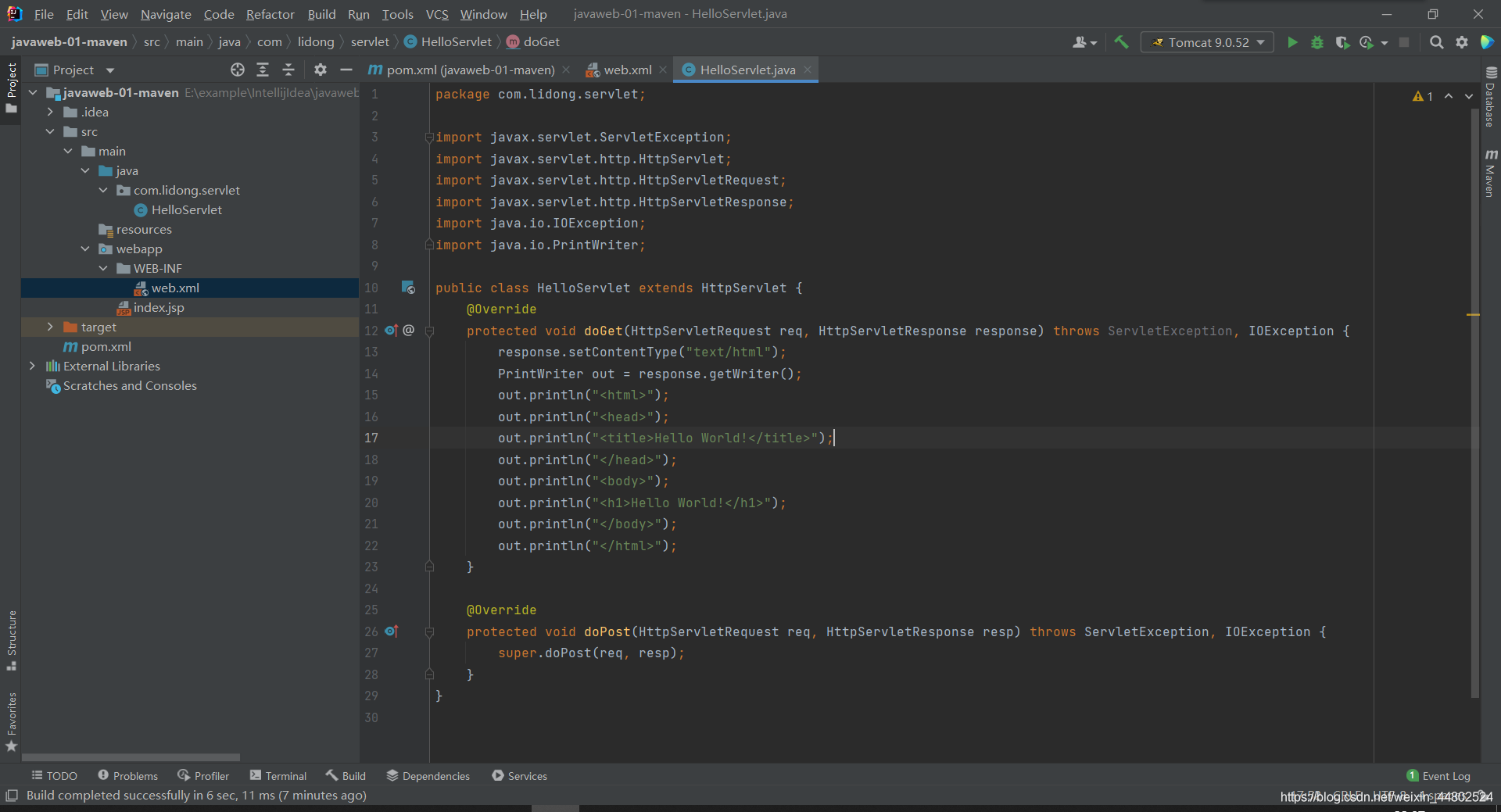Click the override gutter icon on line 26
The height and width of the screenshot is (812, 1501).
392,631
